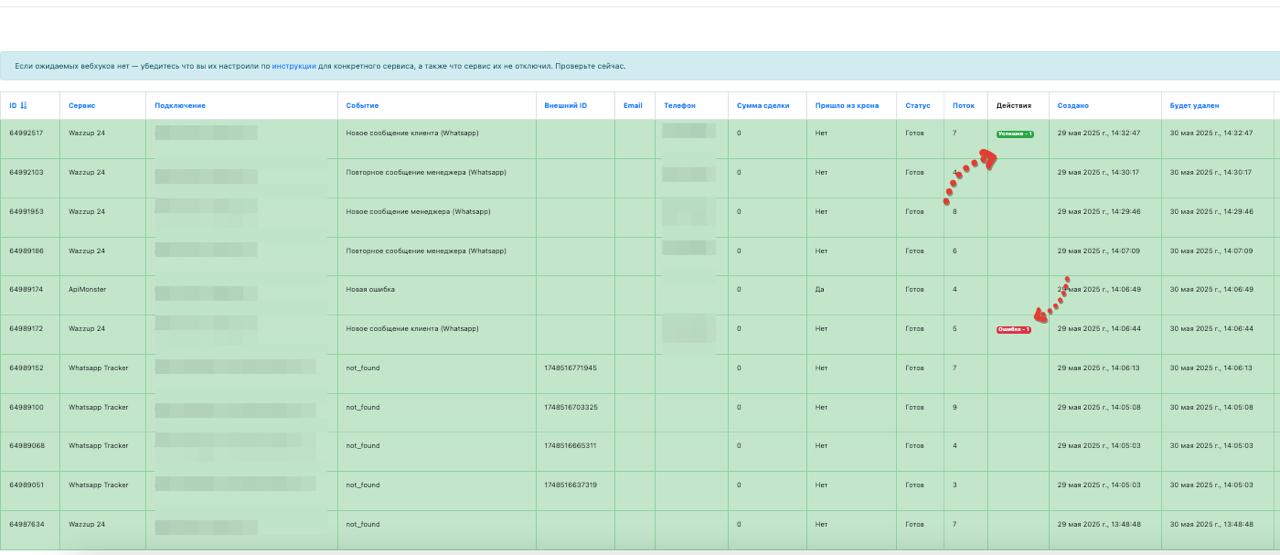Click external ID 1748516637319
1280x555 pixels.
coord(570,485)
